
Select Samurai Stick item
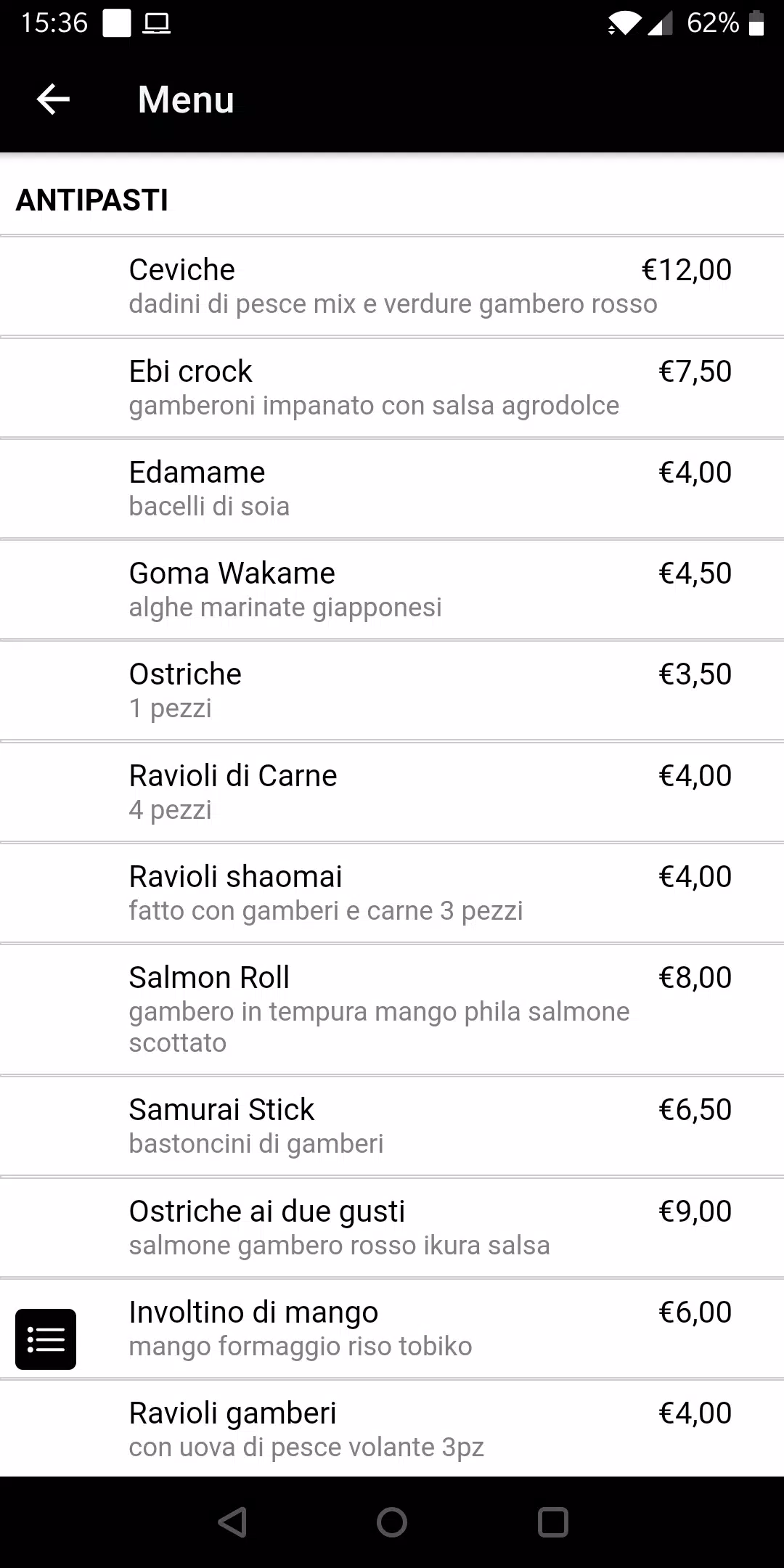point(392,1126)
